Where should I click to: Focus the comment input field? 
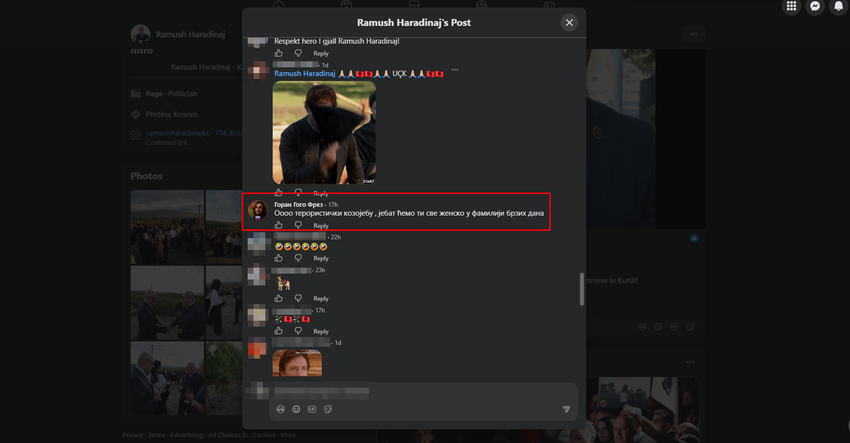[x=423, y=391]
